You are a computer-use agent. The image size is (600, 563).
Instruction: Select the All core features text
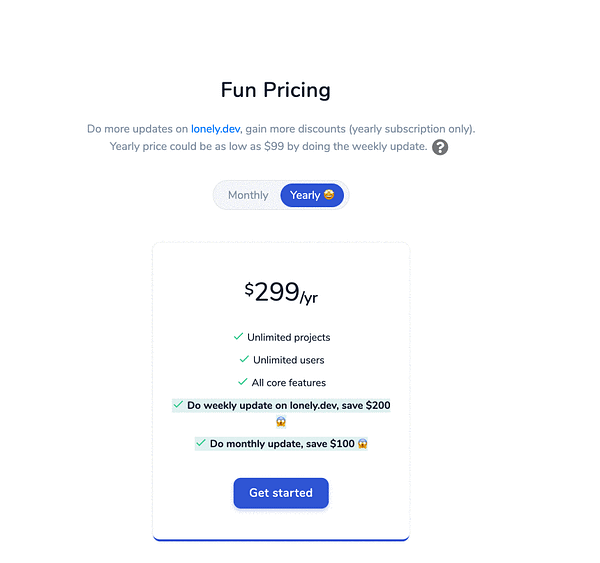click(288, 383)
